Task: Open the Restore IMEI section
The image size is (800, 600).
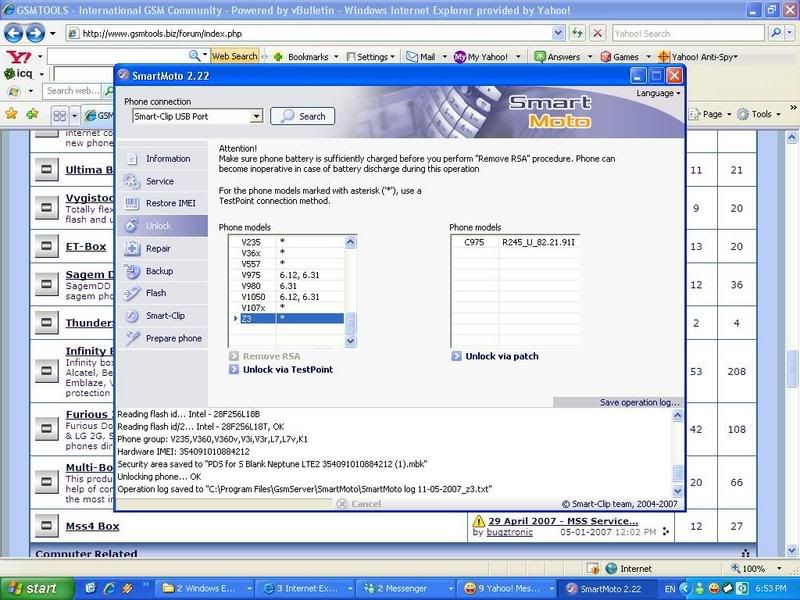Action: coord(162,203)
